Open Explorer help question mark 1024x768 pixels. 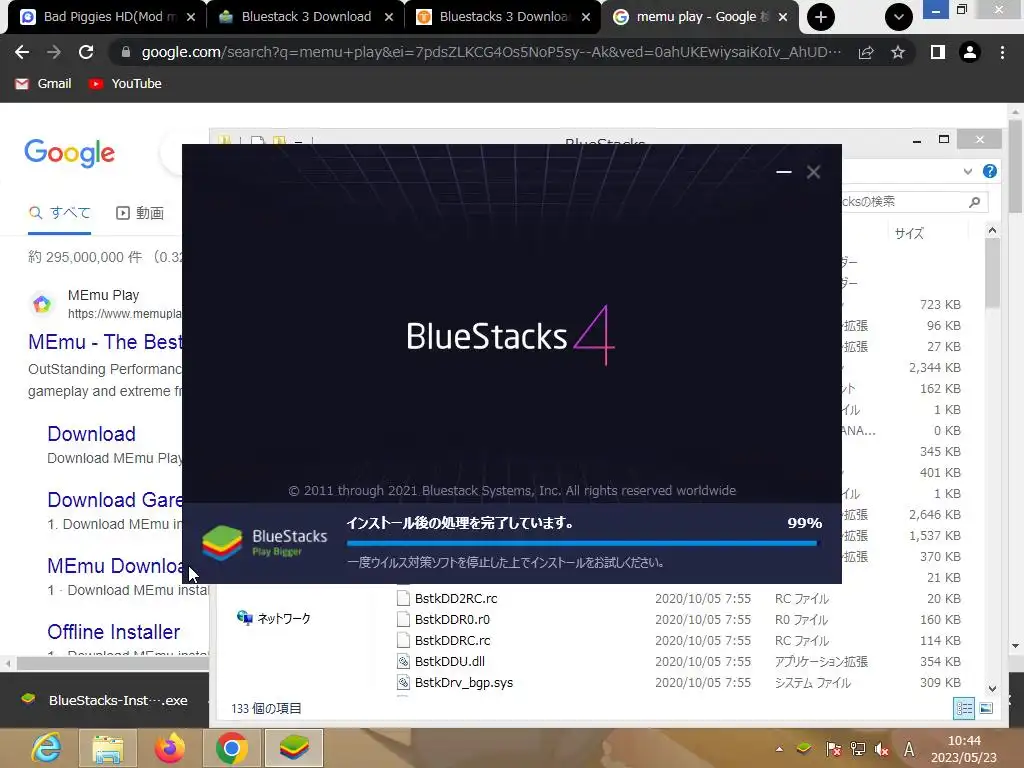coord(990,171)
